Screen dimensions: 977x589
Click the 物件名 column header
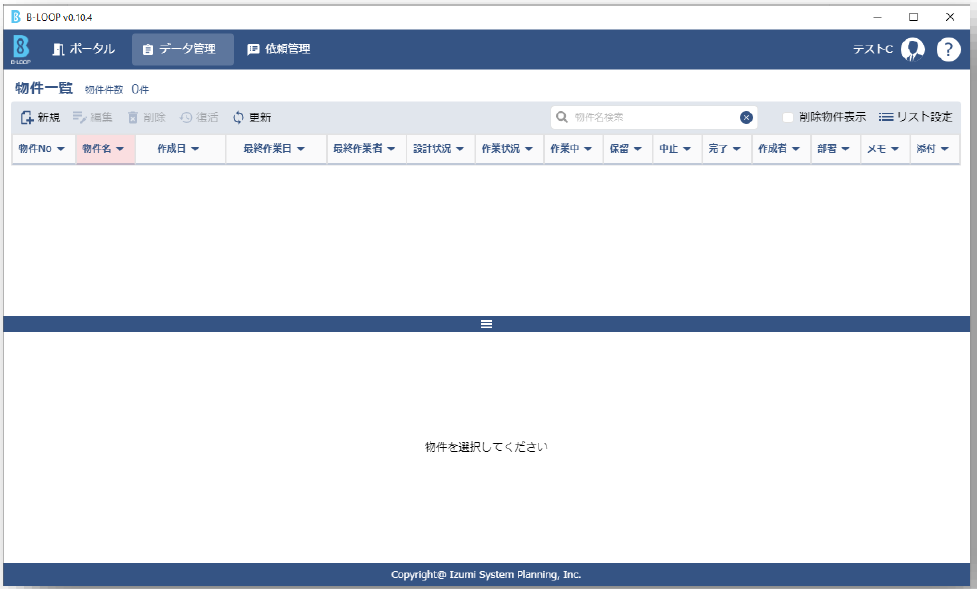click(98, 149)
